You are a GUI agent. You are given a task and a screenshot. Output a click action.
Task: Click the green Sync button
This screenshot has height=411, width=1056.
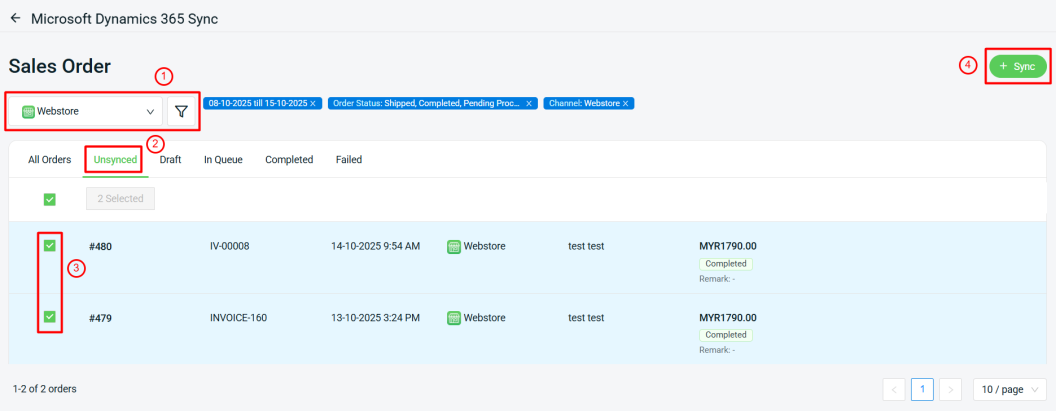tap(1018, 66)
